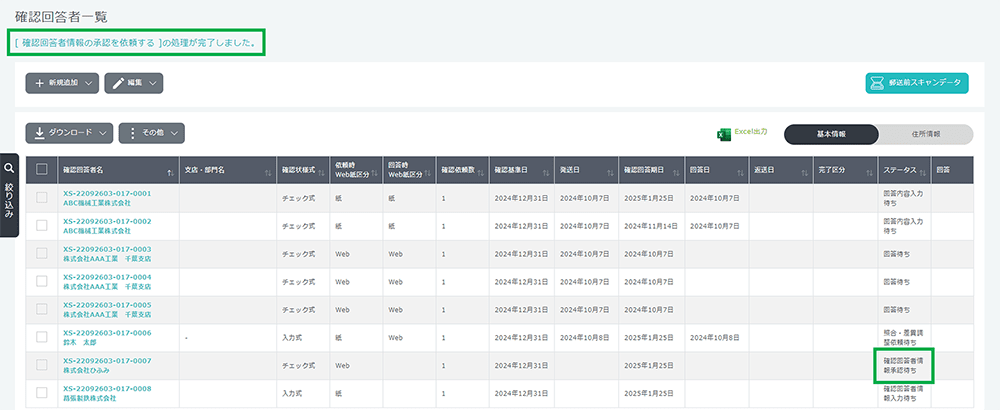
Task: Click the 郵送前スキャンデータ button
Action: point(916,83)
